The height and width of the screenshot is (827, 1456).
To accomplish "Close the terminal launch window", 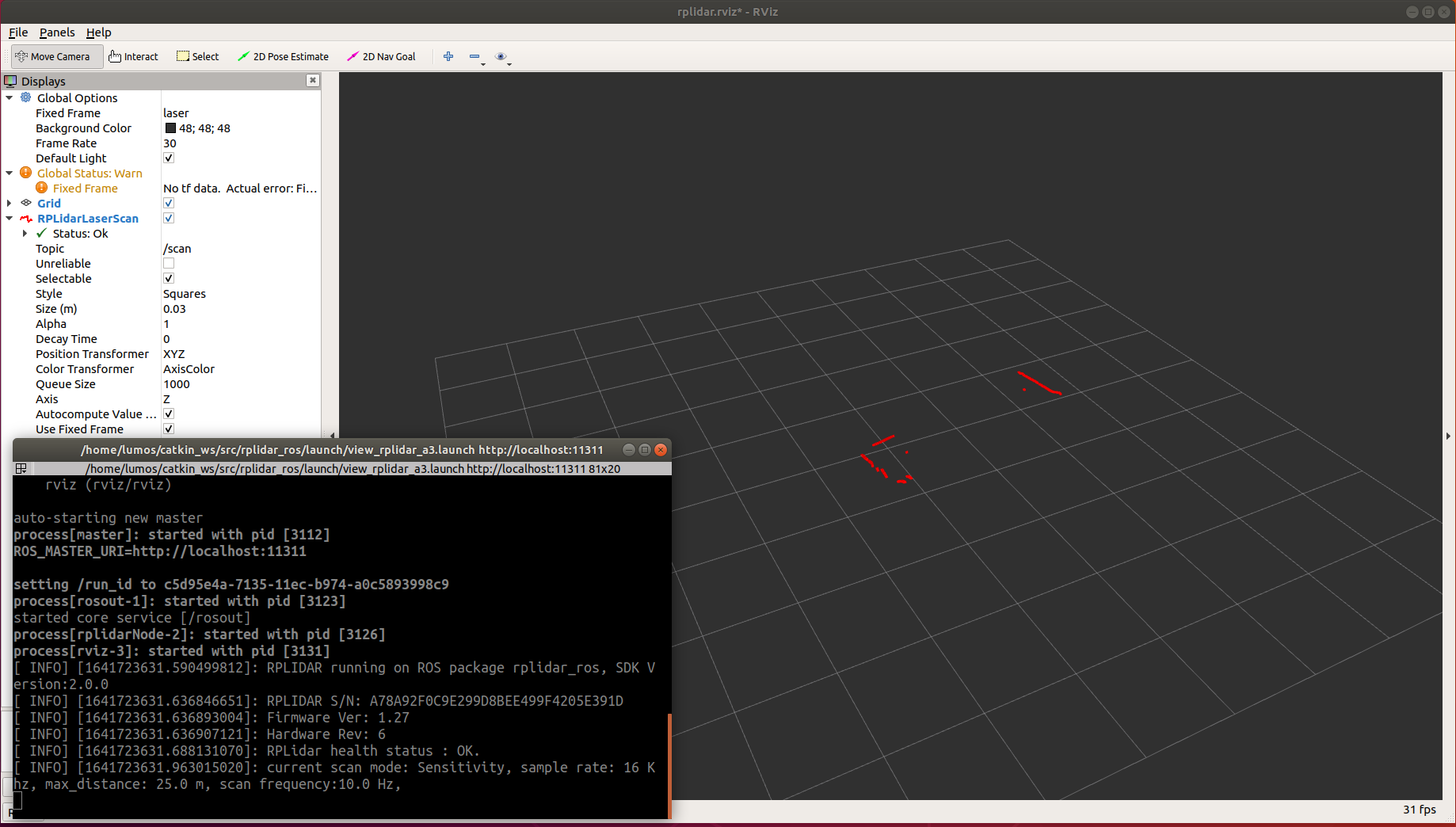I will (x=661, y=449).
